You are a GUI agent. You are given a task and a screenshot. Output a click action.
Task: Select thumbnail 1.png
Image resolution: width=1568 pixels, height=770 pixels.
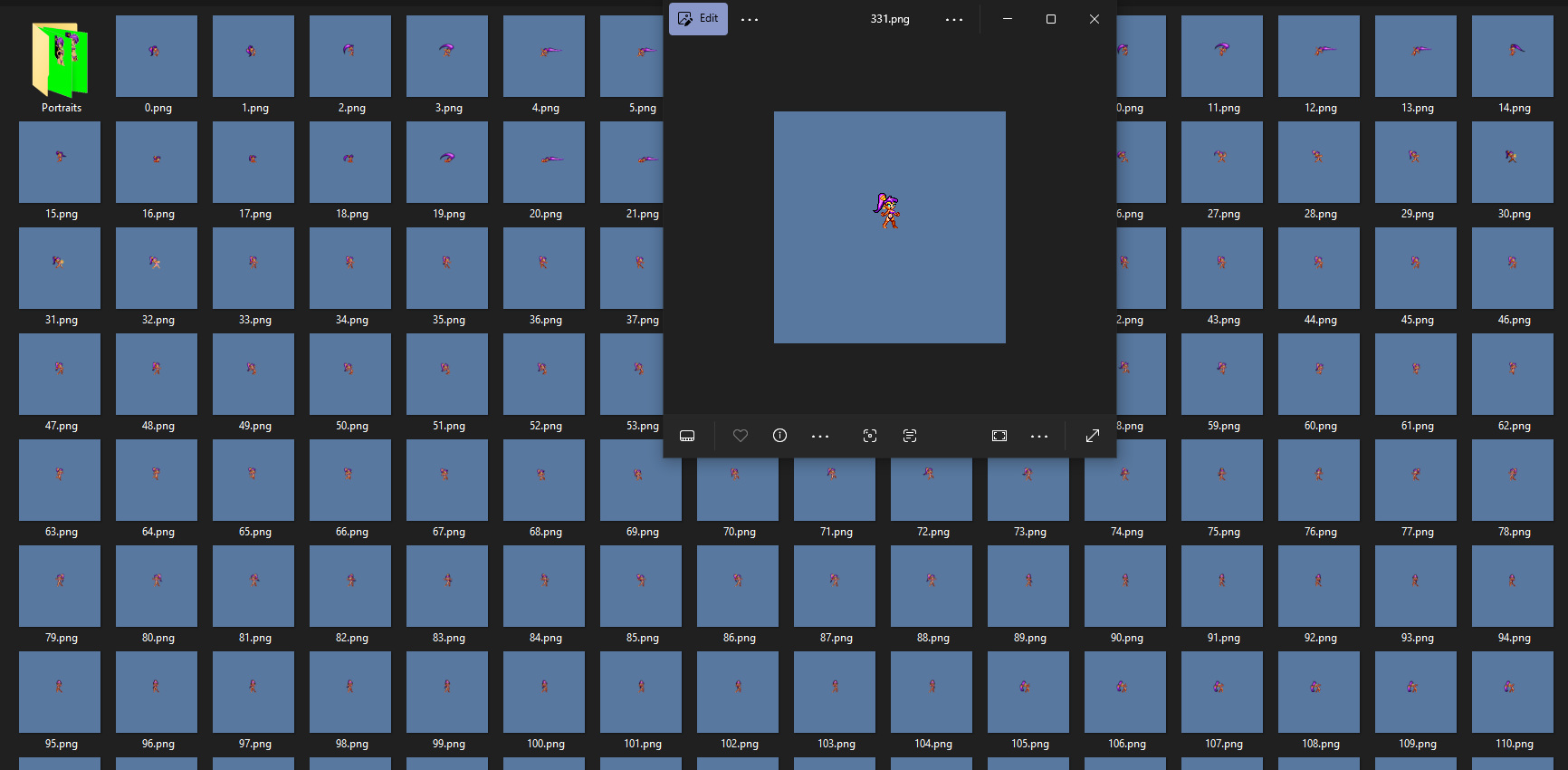[x=253, y=56]
